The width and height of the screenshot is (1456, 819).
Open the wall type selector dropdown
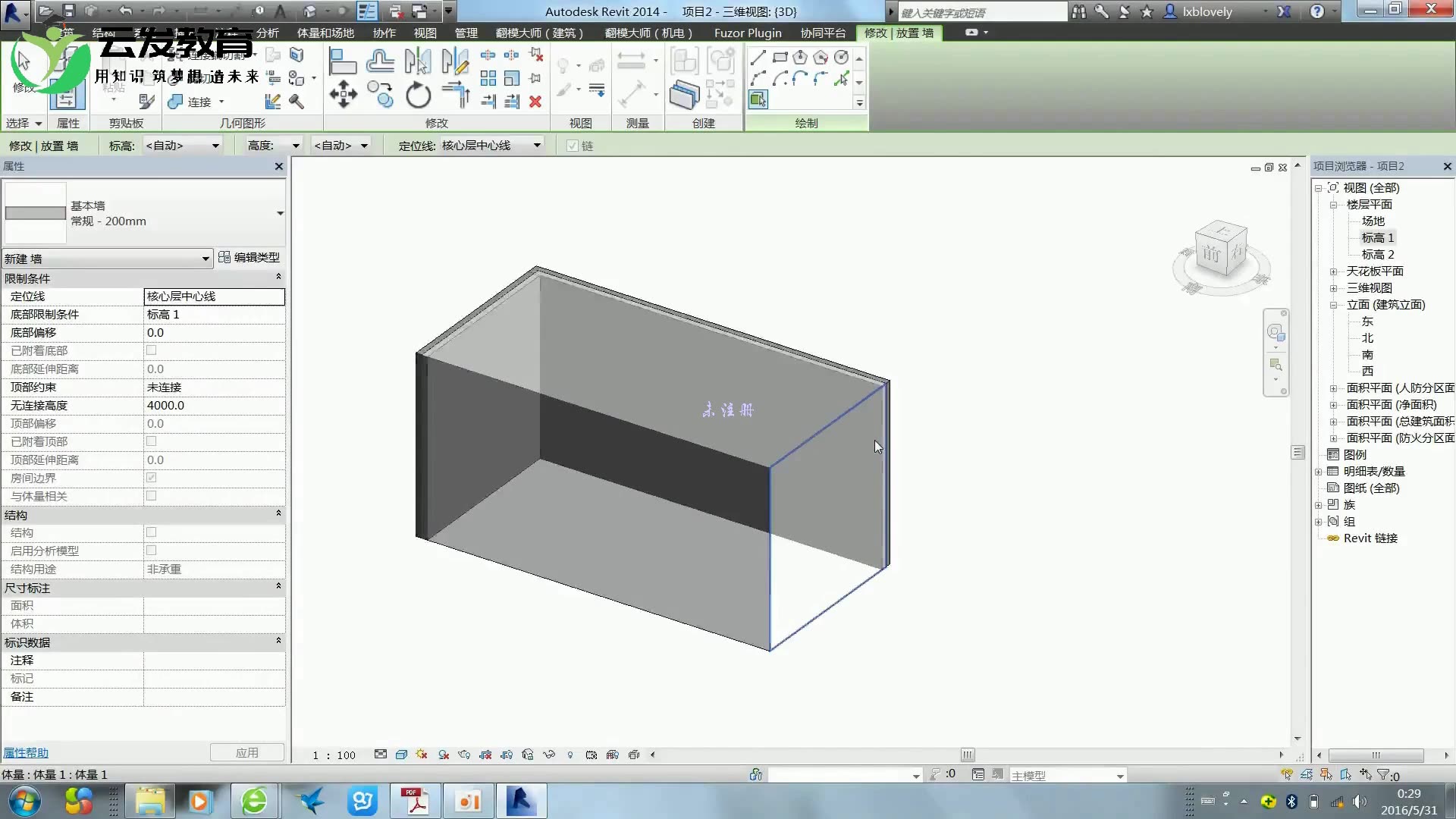280,213
